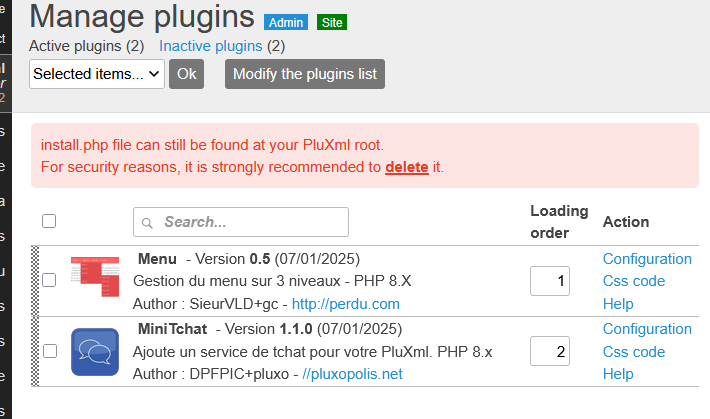
Task: Toggle the select-all plugins checkbox
Action: [49, 221]
